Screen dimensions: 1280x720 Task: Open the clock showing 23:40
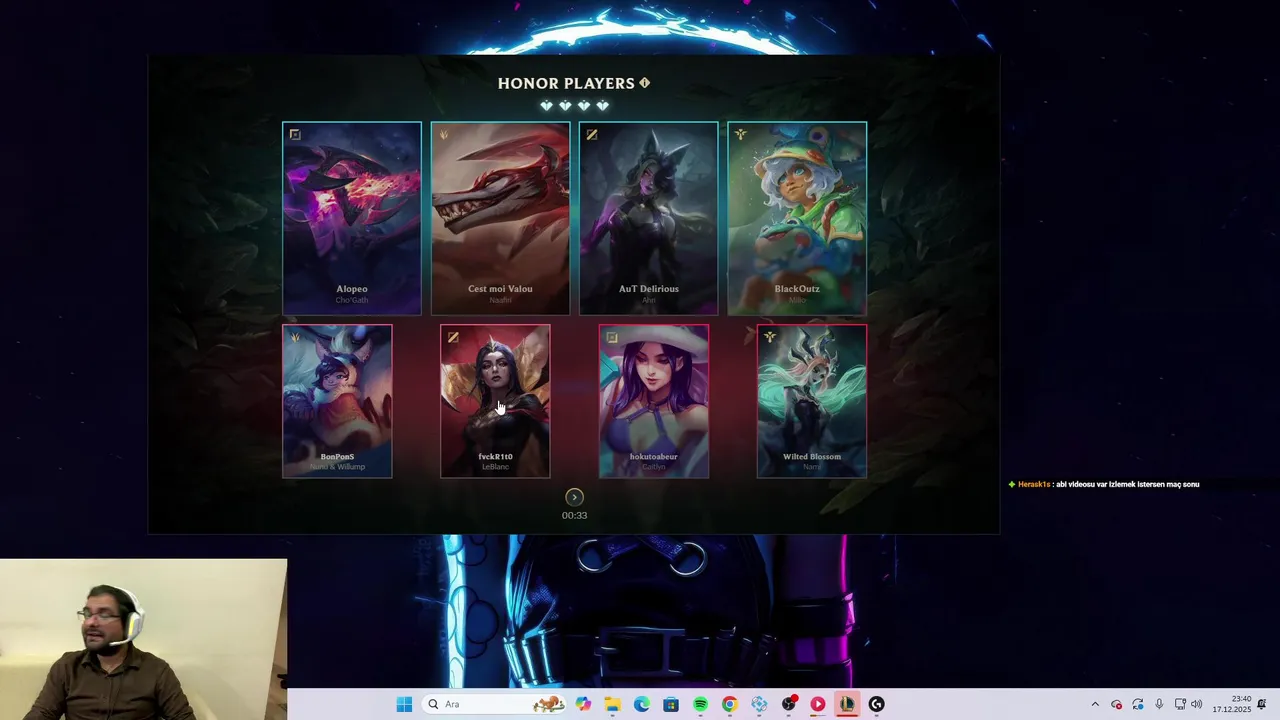pyautogui.click(x=1231, y=704)
